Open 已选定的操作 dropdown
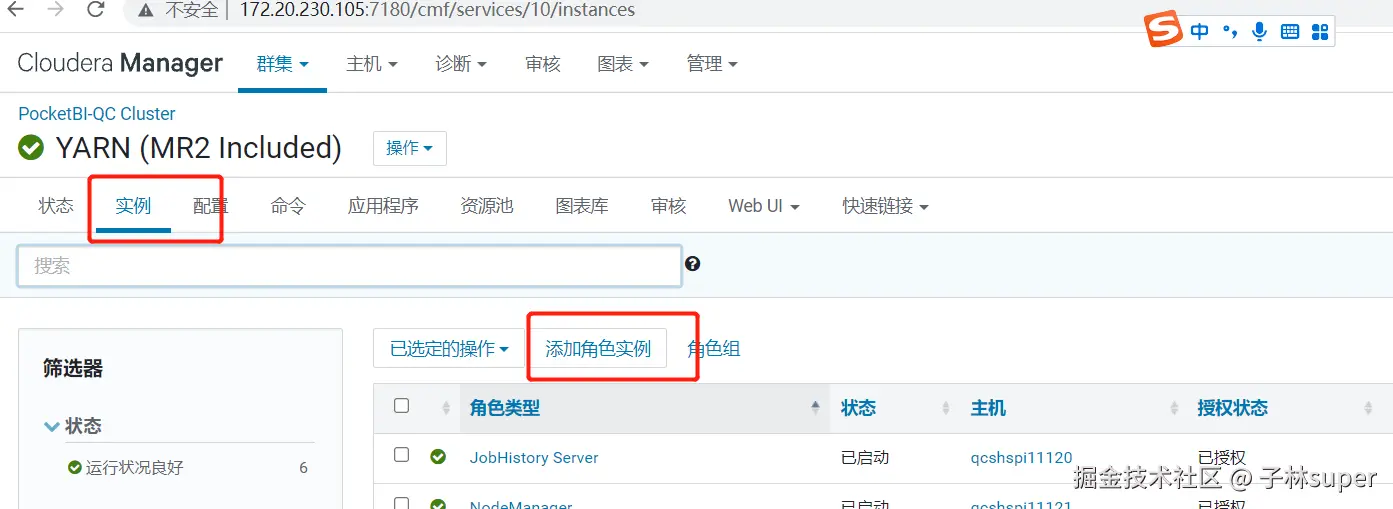The height and width of the screenshot is (509, 1393). pos(450,349)
